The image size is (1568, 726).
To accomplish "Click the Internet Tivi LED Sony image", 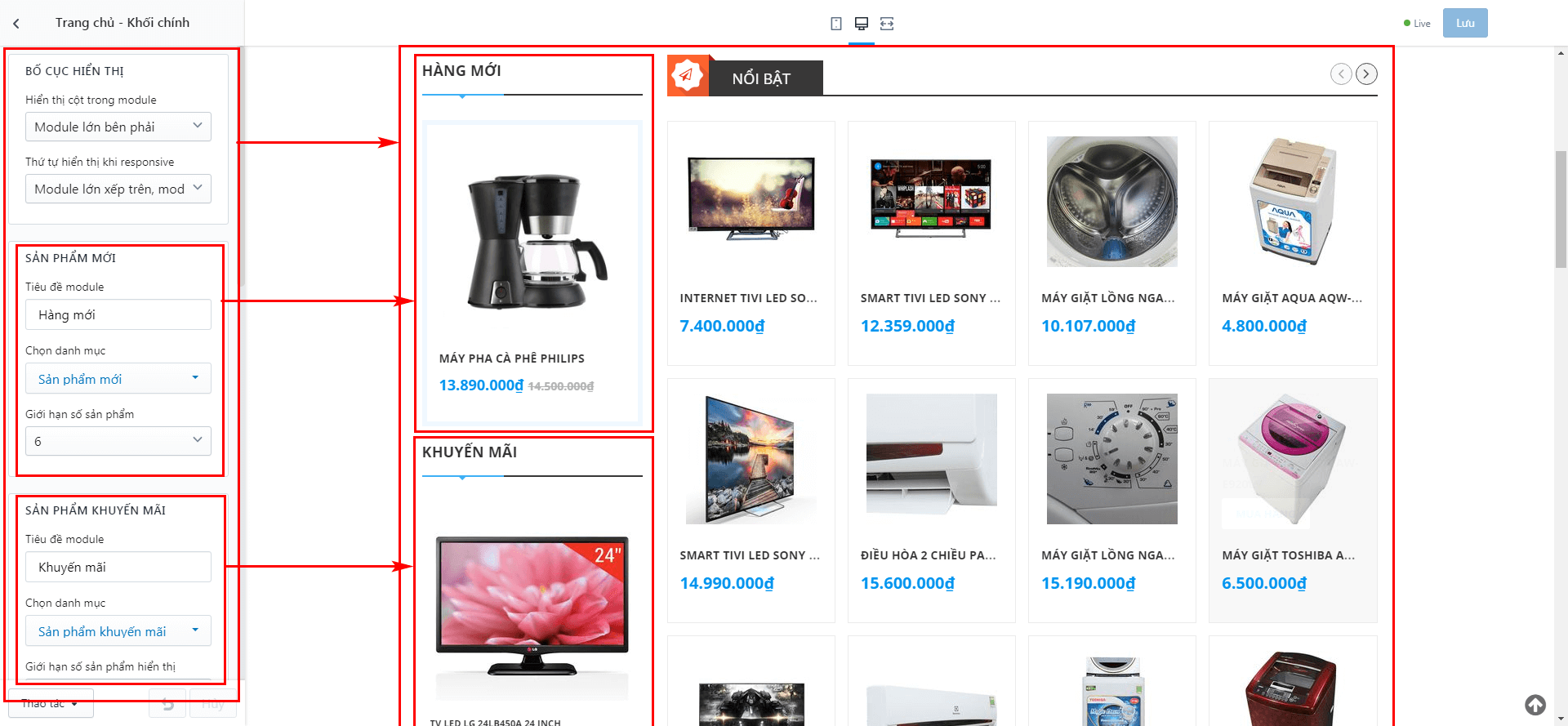I will tap(751, 198).
